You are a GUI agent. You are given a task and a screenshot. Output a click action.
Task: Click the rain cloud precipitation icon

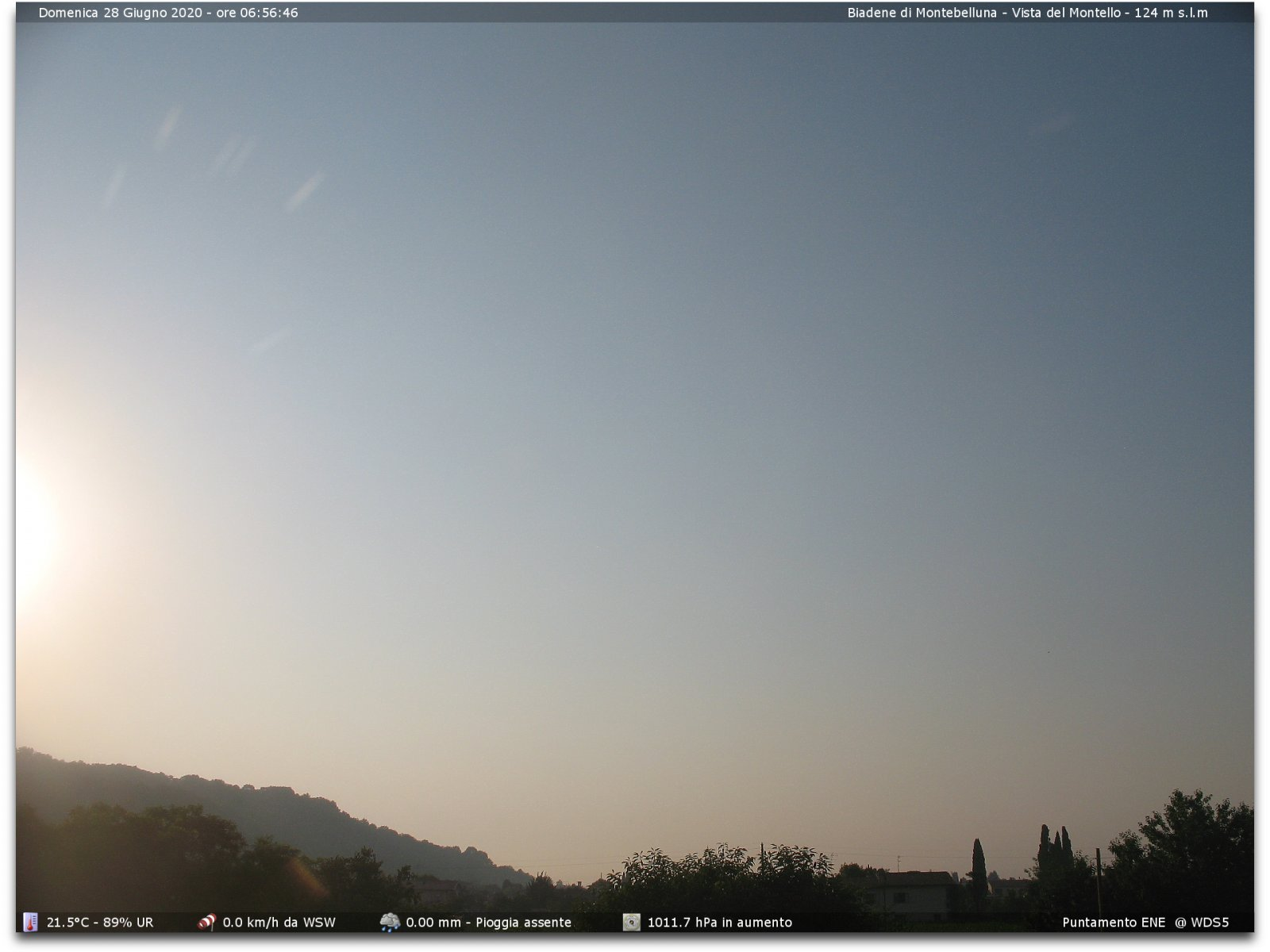[x=390, y=922]
